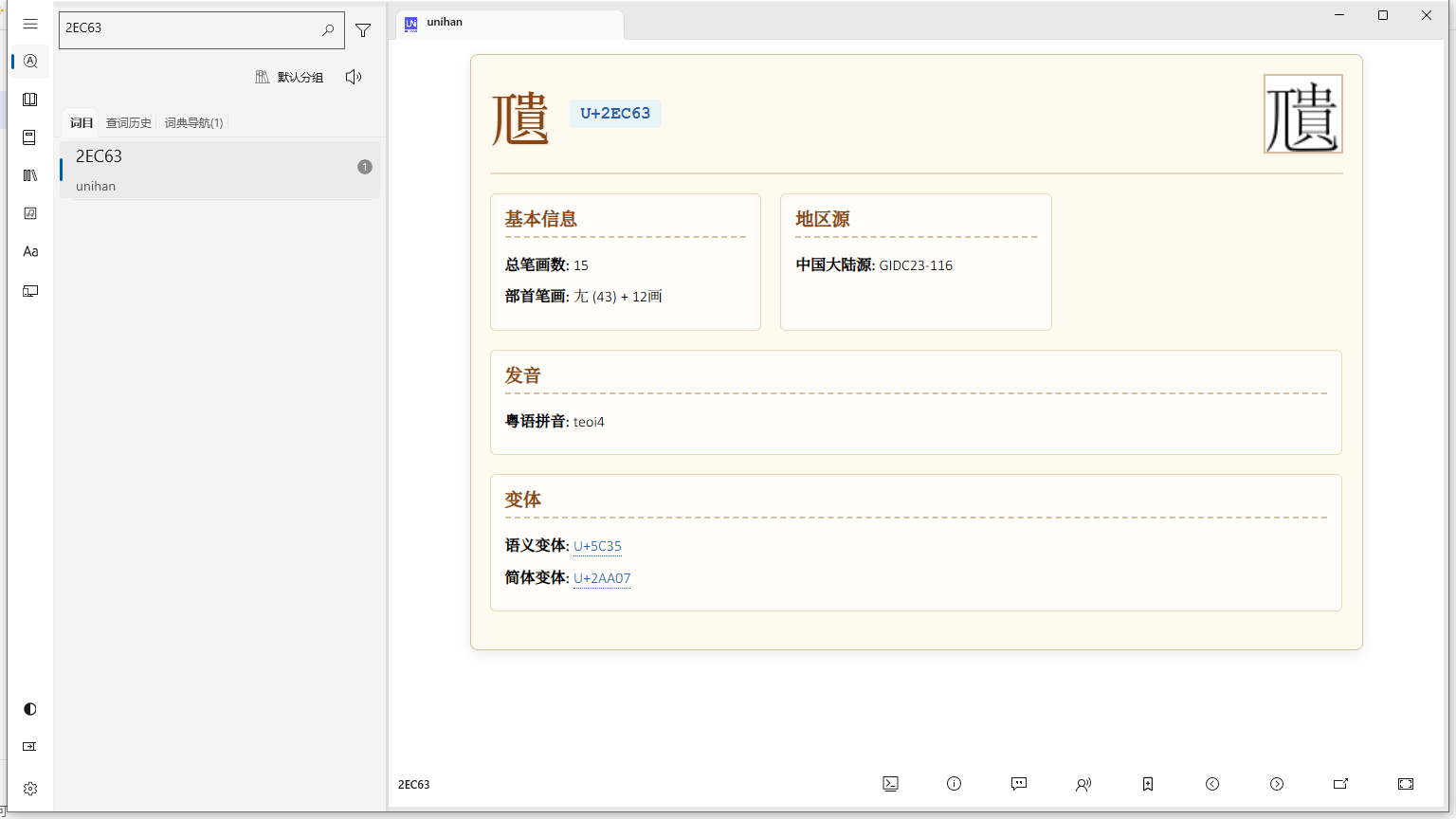
Task: Click the teoi4 Cantonese pronunciation
Action: coord(589,422)
